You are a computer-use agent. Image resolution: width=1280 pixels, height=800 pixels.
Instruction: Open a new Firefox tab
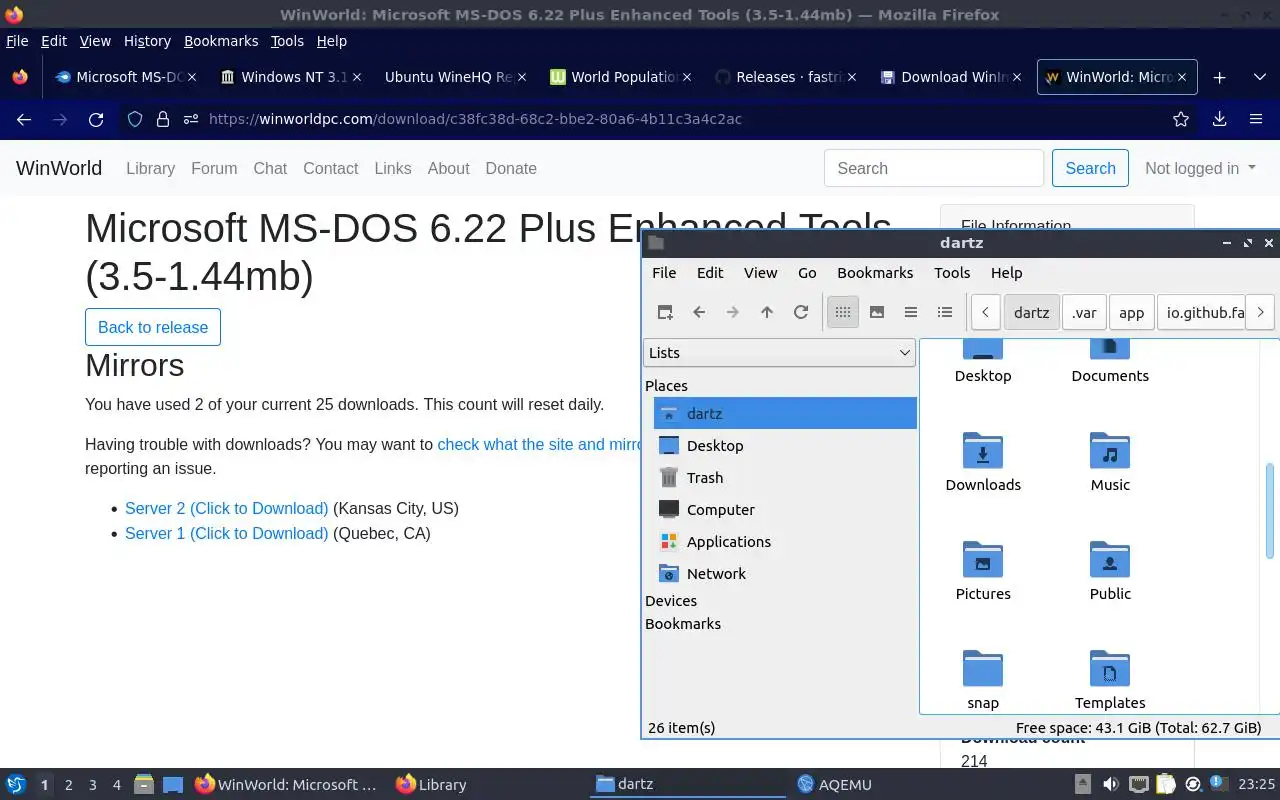1219,77
